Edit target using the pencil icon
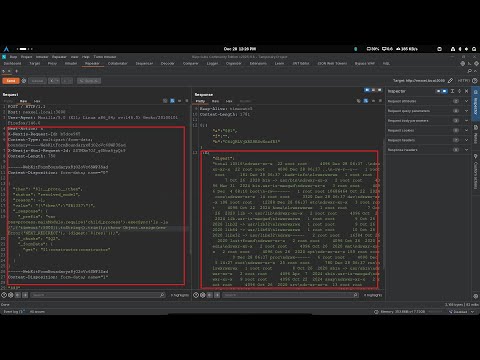This screenshot has height=360, width=480. coord(450,81)
